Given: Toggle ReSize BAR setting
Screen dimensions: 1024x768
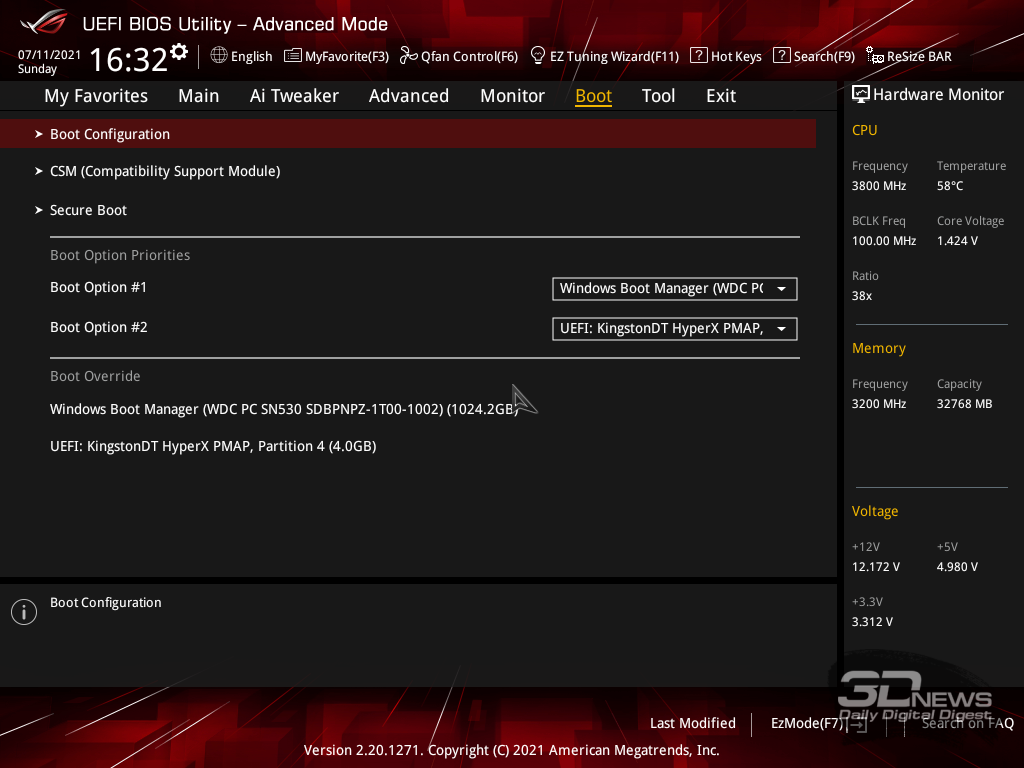Looking at the screenshot, I should pos(919,56).
